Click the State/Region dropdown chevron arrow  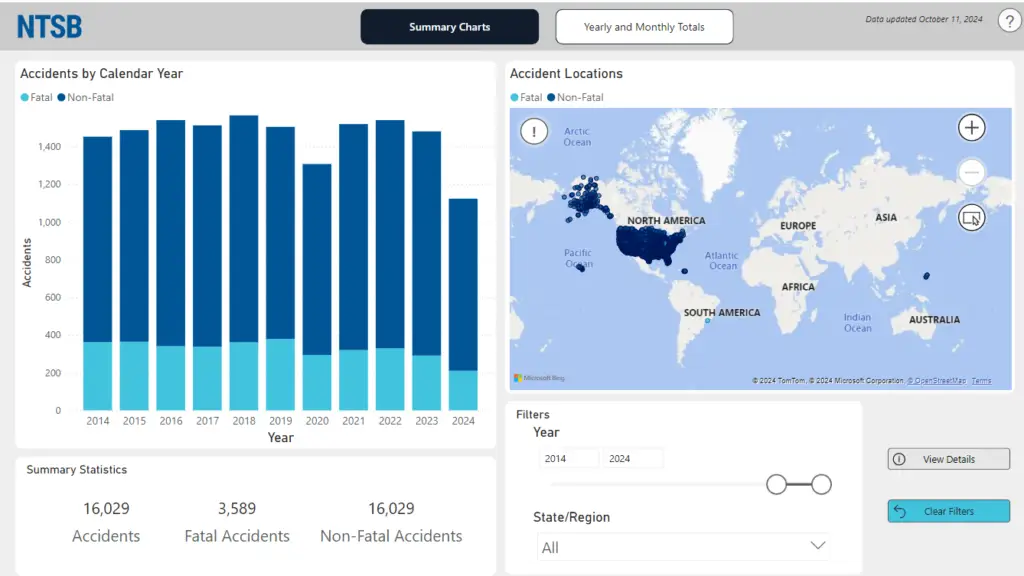[x=818, y=545]
